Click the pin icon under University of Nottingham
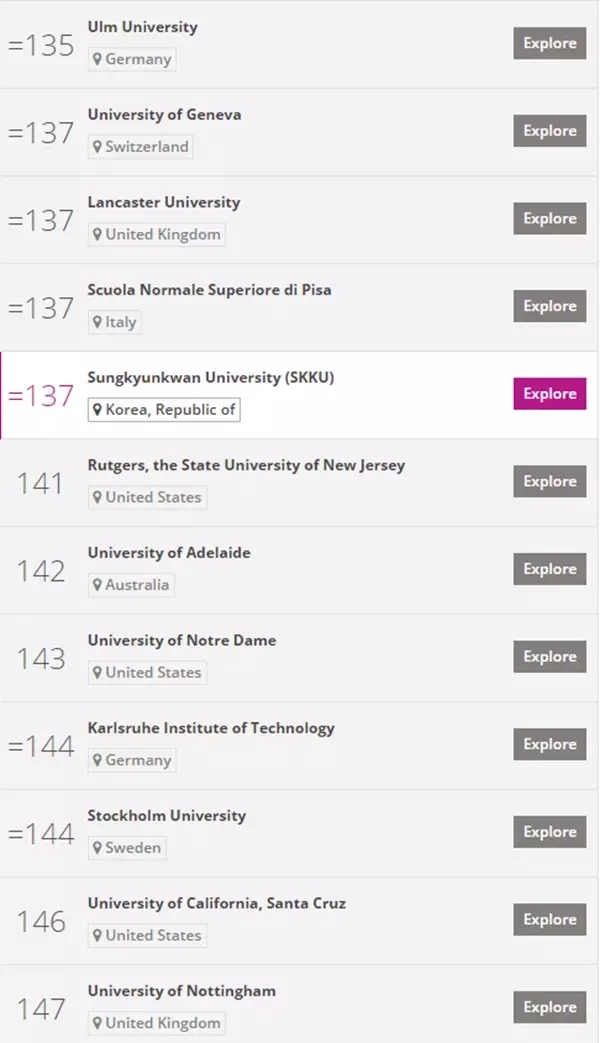This screenshot has height=1043, width=600. tap(97, 1023)
